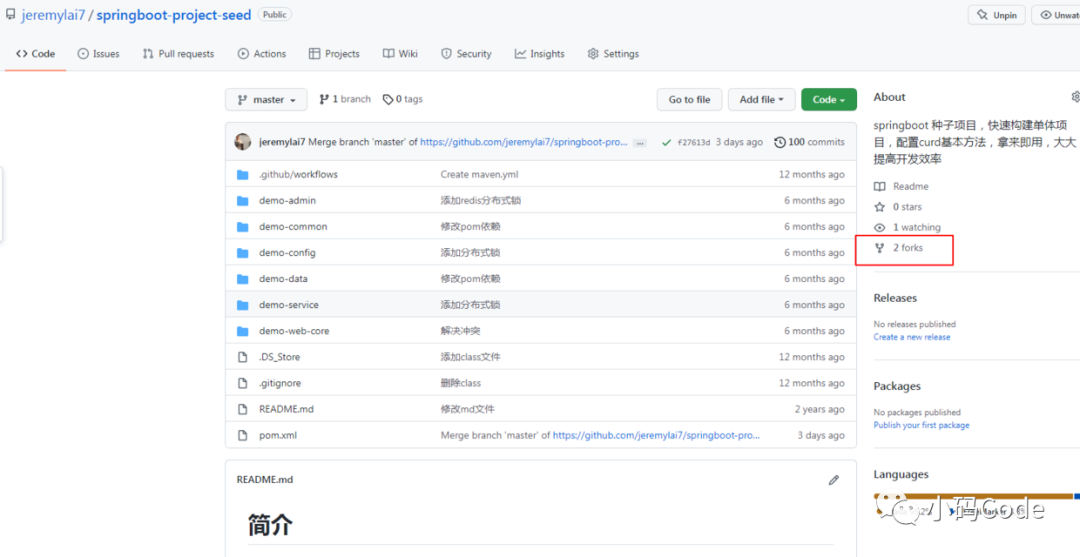The height and width of the screenshot is (557, 1080).
Task: Open the 0 stars link
Action: (x=898, y=207)
